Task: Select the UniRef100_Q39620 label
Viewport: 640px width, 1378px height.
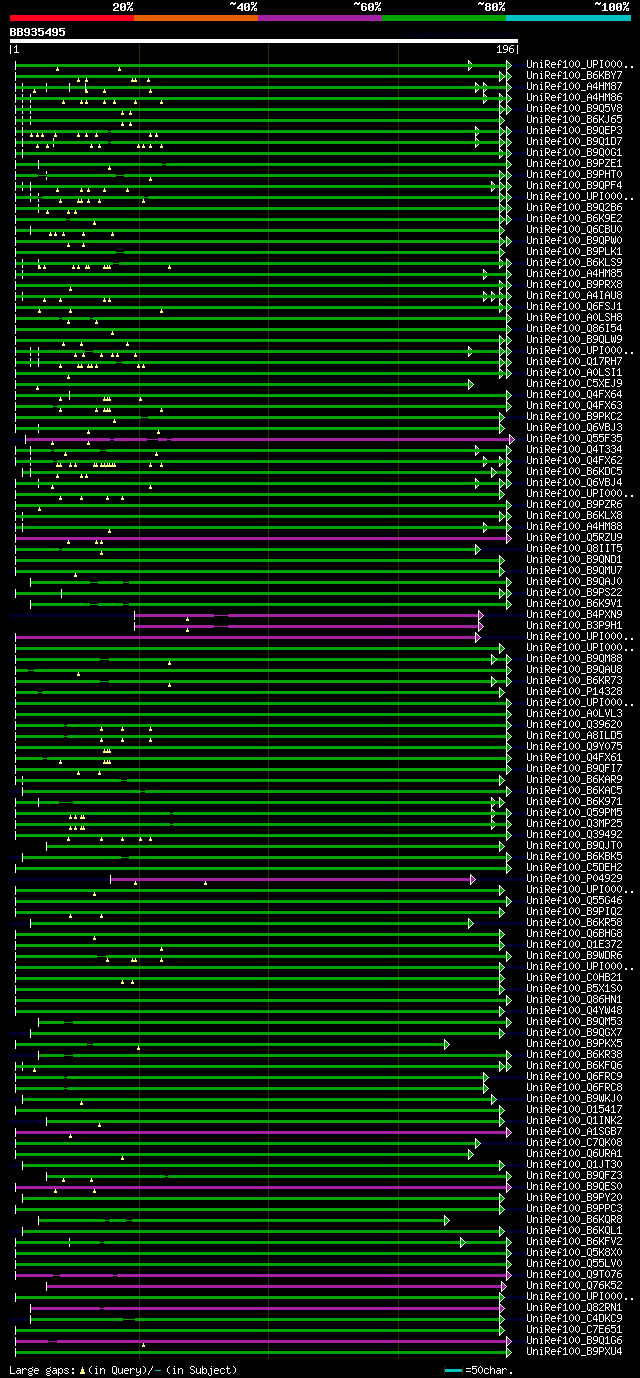Action: coord(574,724)
